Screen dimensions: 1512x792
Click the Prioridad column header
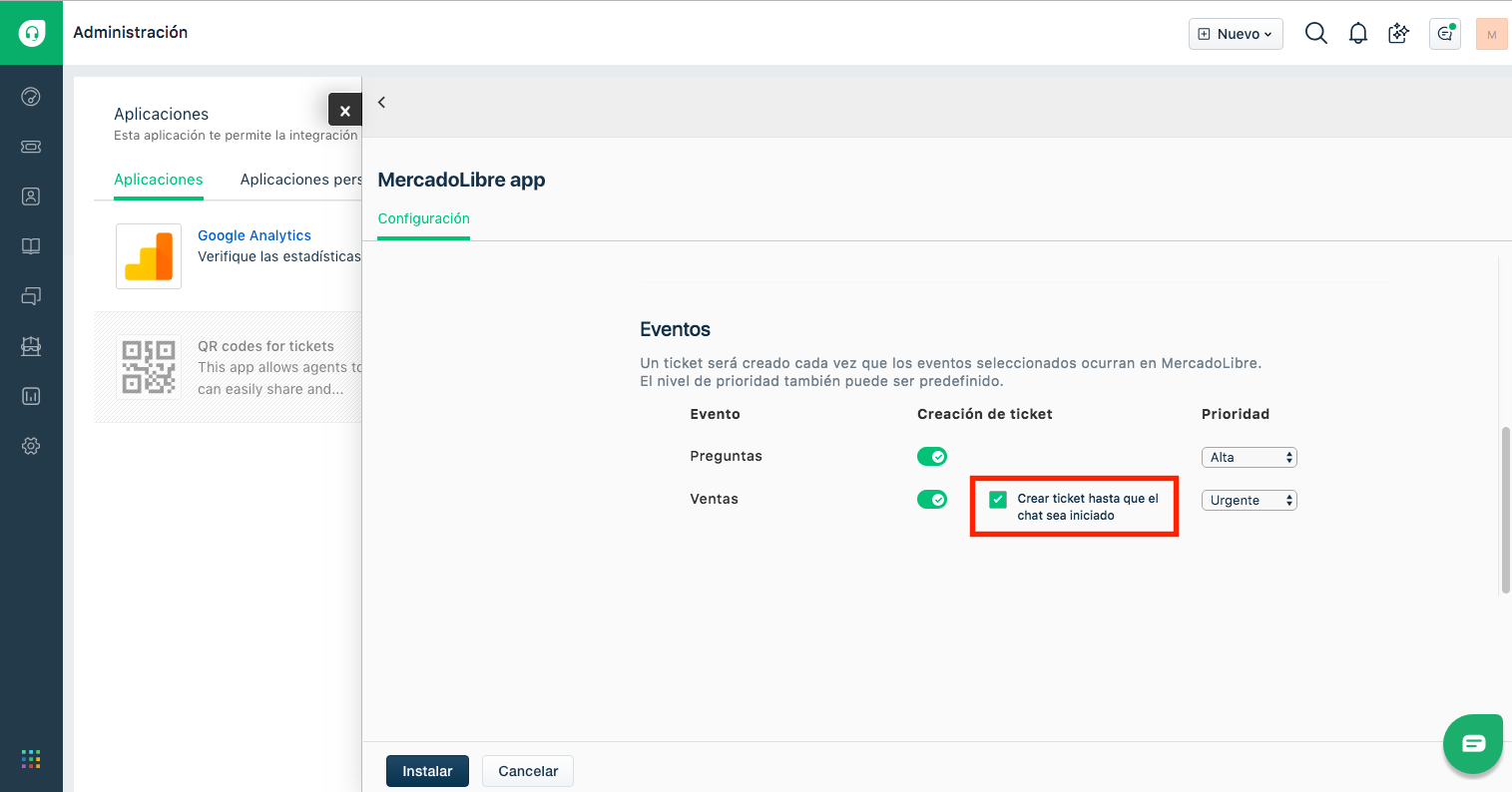(x=1236, y=414)
